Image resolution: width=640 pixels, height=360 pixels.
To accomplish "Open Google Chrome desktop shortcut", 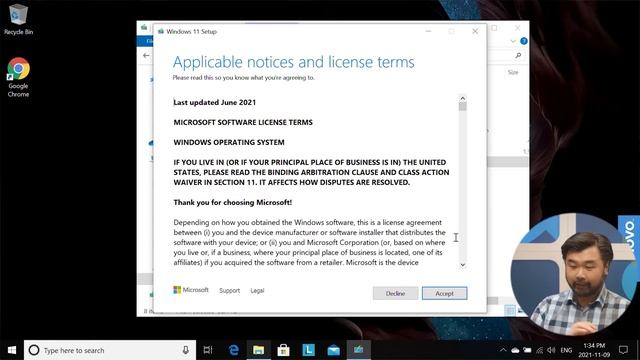I will tap(18, 78).
